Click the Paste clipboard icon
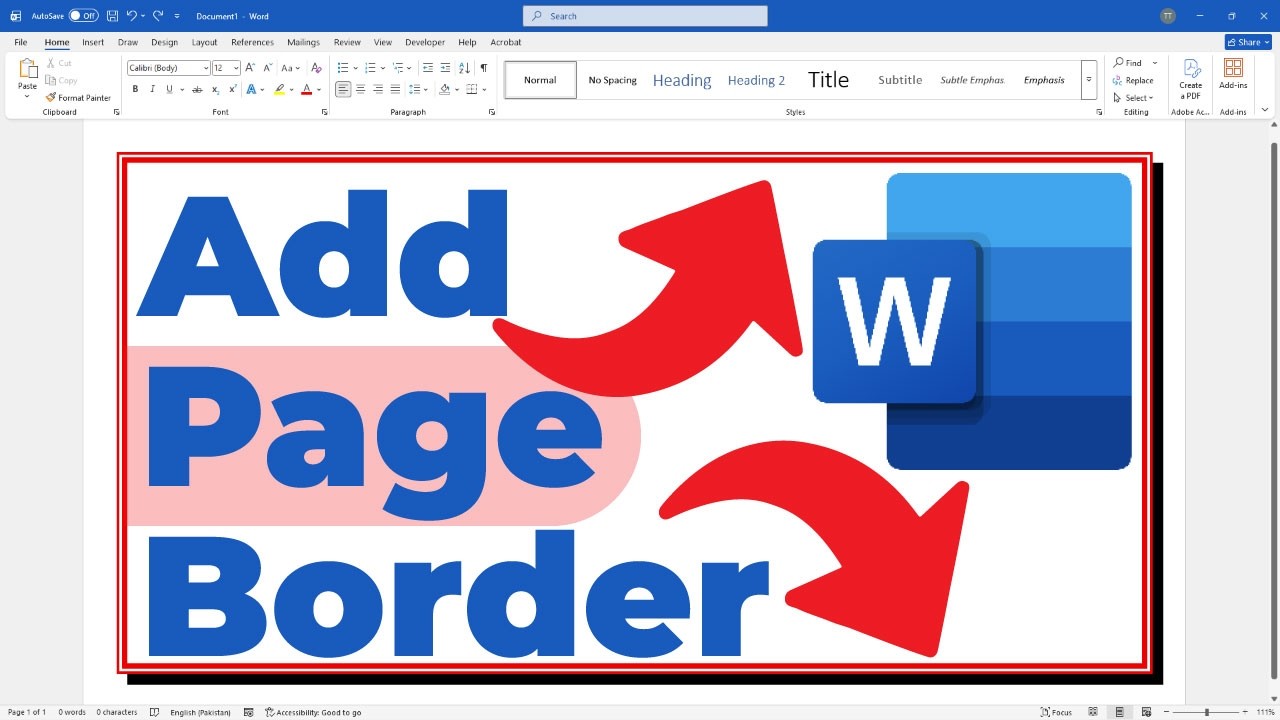Image resolution: width=1280 pixels, height=720 pixels. pyautogui.click(x=27, y=68)
